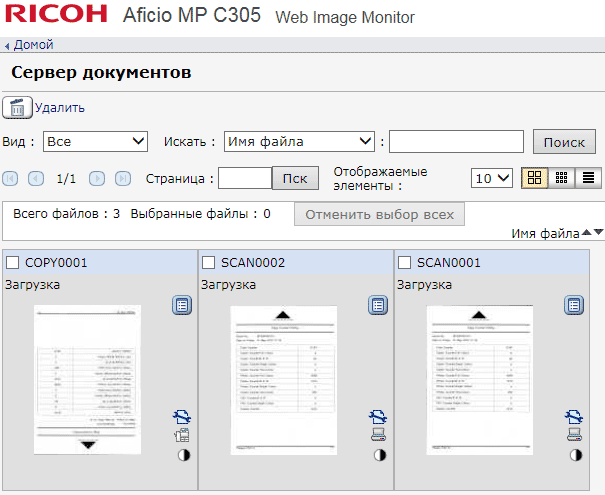Click black-and-white mode icon on COPY0001
Screen dimensions: 605x495
[184, 455]
